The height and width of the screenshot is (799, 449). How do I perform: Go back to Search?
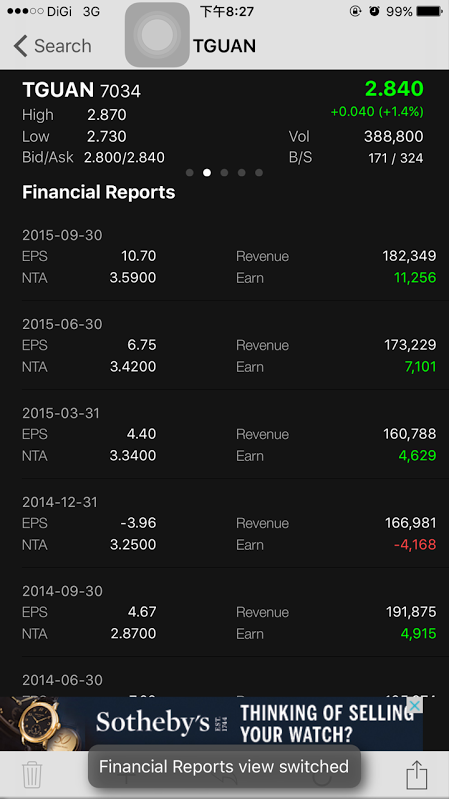click(x=52, y=46)
